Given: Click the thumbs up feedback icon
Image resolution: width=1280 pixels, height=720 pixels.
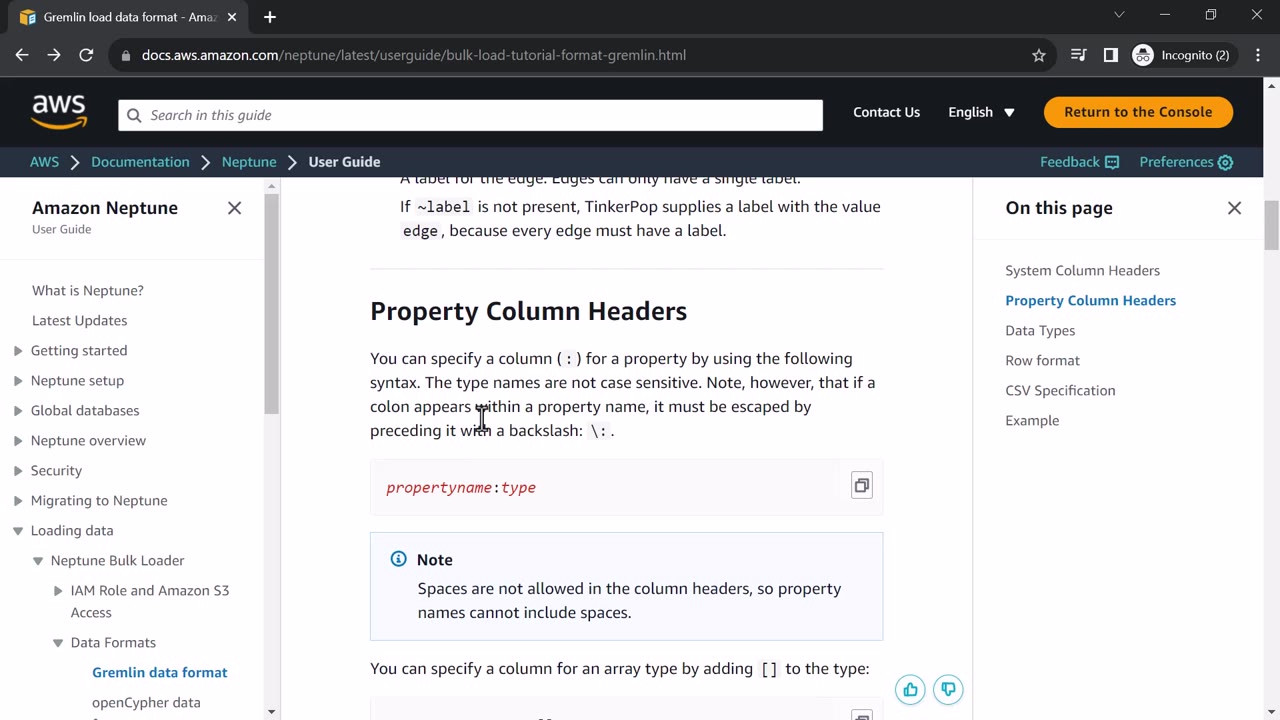Looking at the screenshot, I should [x=910, y=689].
